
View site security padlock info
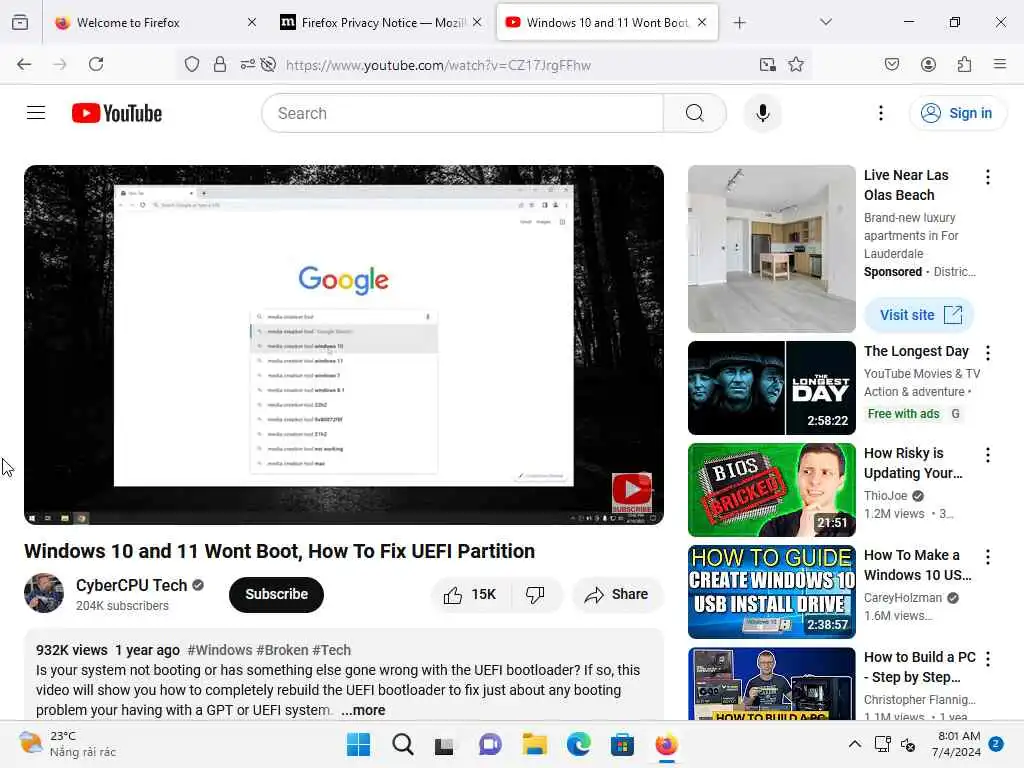tap(220, 64)
